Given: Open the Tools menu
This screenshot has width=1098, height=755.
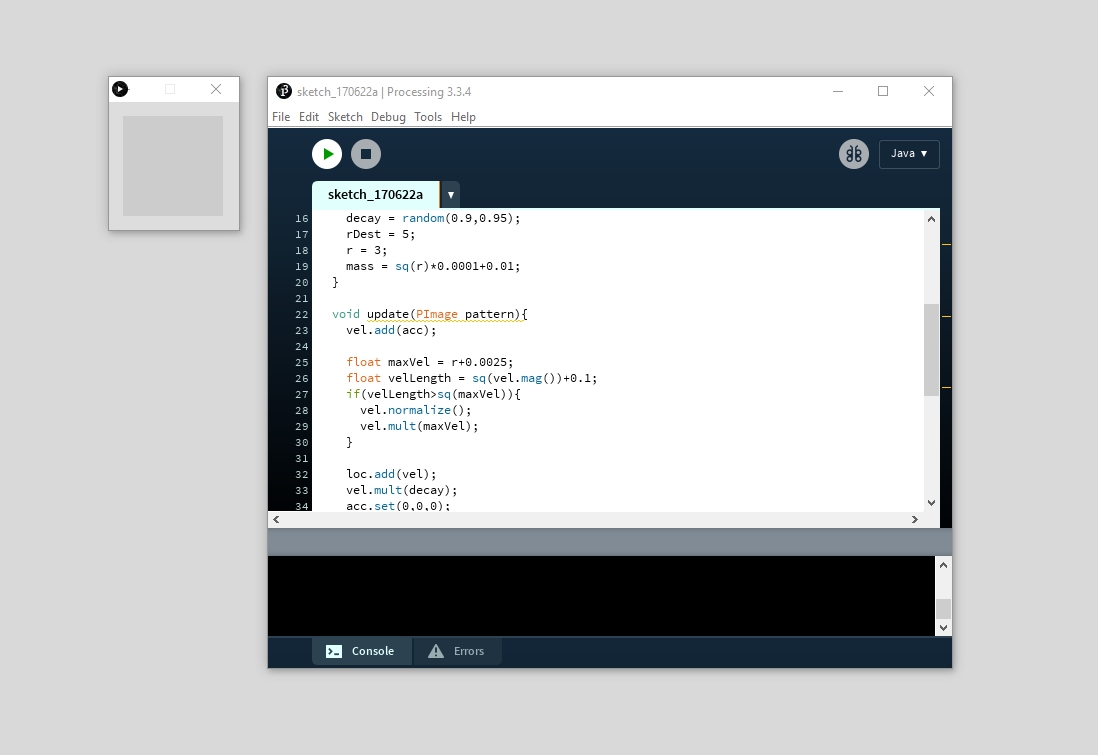Looking at the screenshot, I should tap(428, 117).
